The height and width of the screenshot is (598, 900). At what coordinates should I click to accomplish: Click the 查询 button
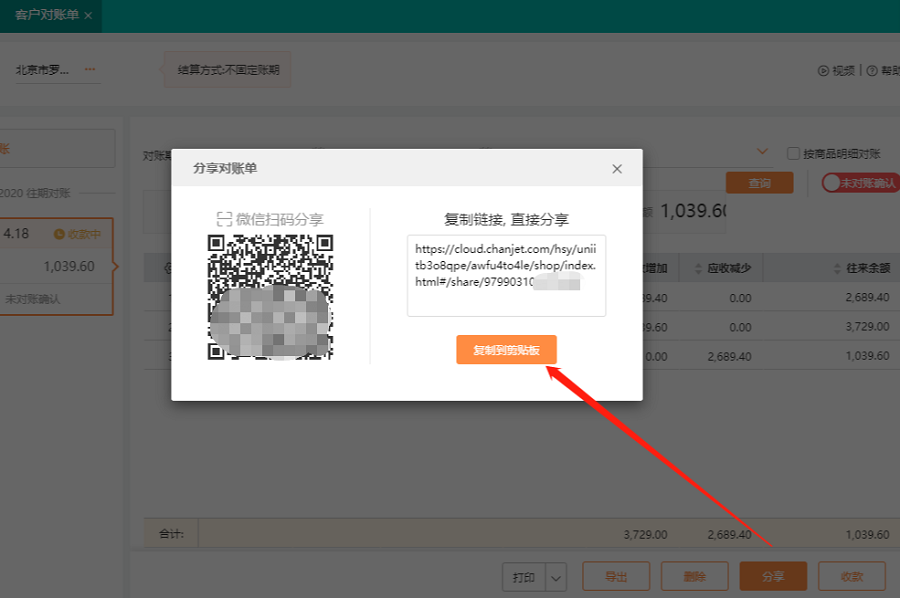point(759,182)
